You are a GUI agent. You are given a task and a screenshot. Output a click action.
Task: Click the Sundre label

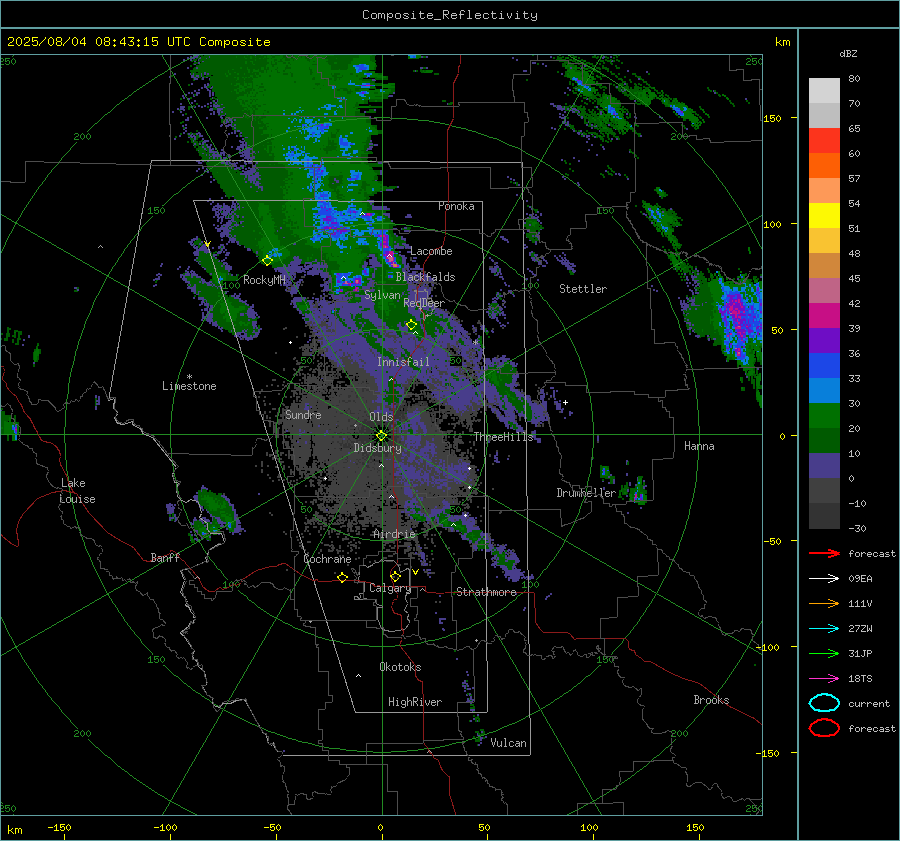pyautogui.click(x=303, y=414)
